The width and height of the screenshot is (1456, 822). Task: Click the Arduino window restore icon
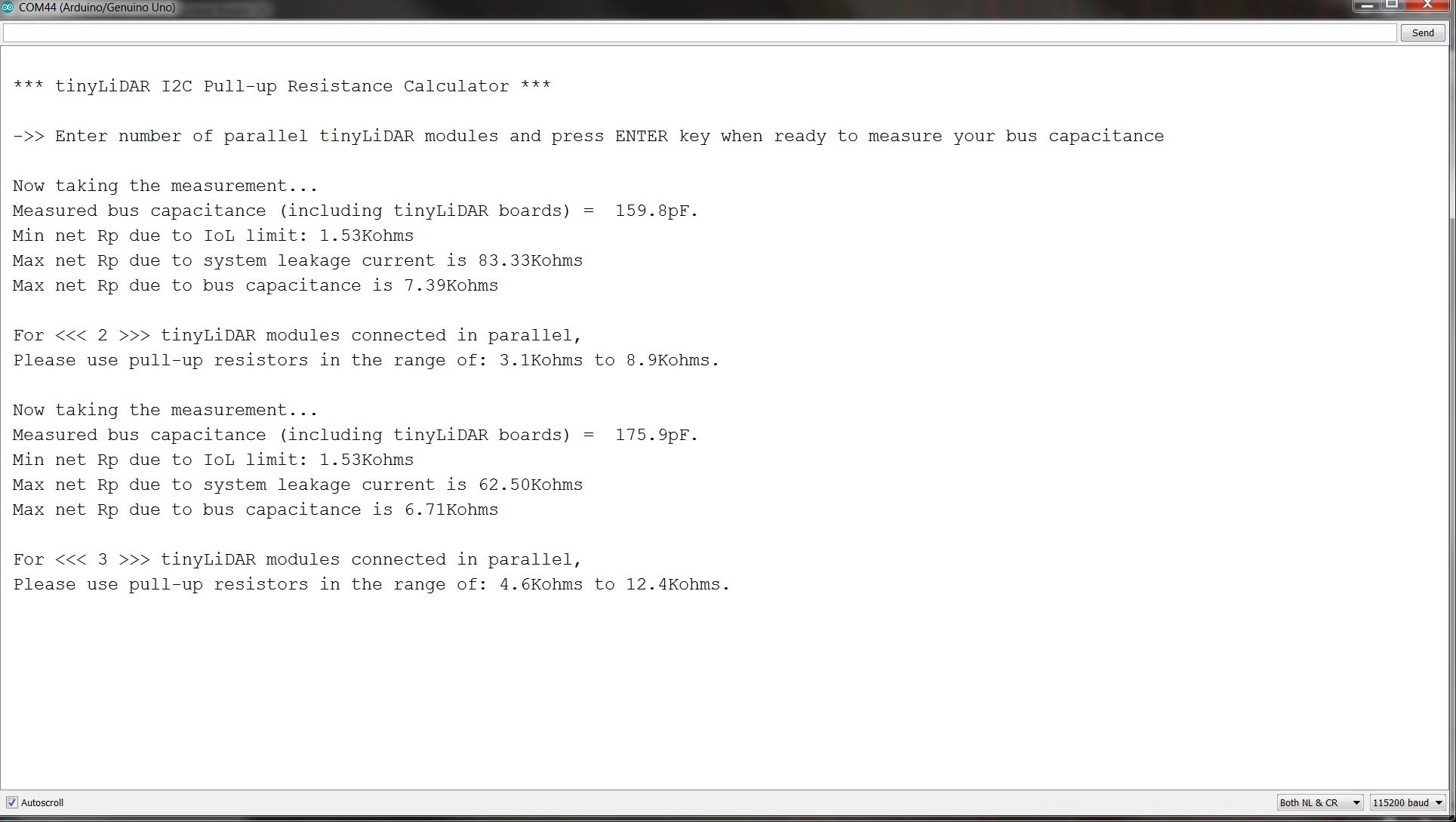coord(1394,7)
